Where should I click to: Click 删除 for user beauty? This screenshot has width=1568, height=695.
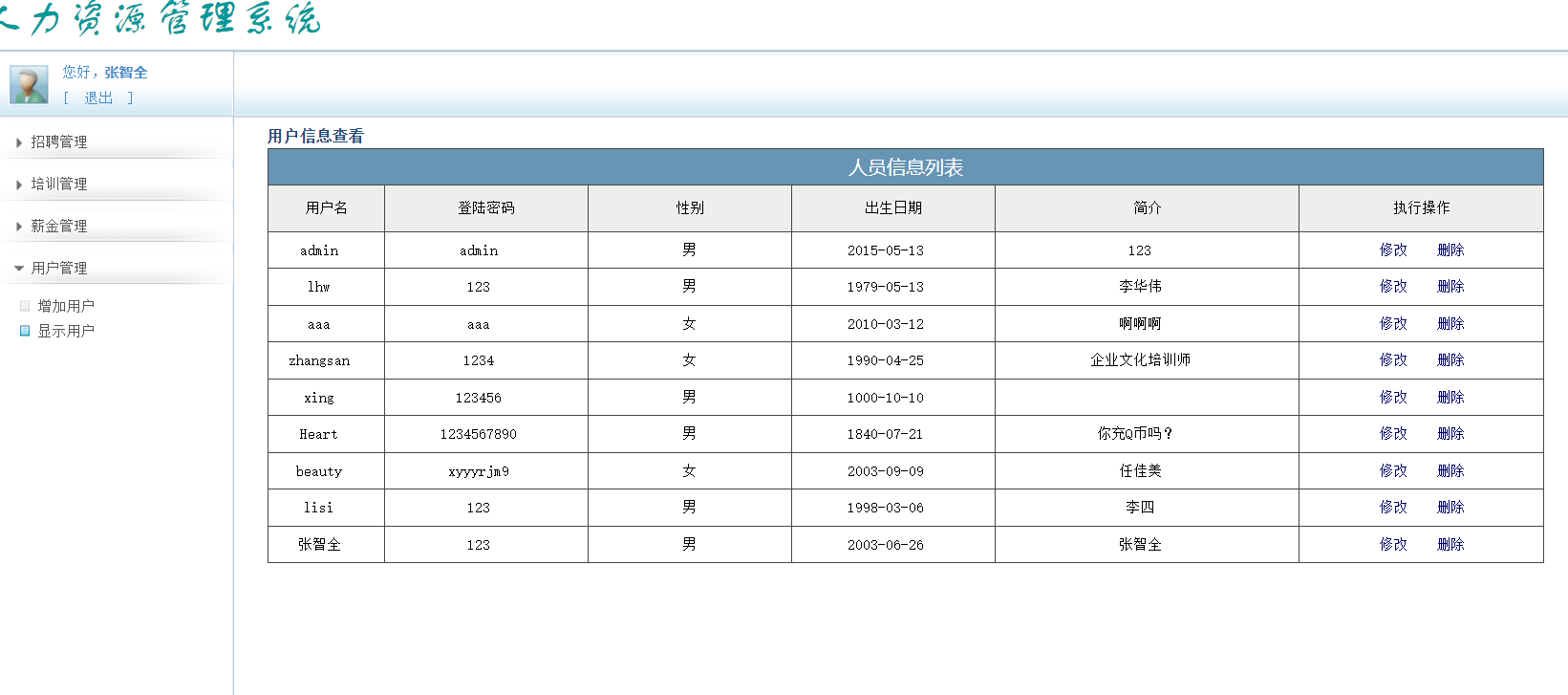[1450, 470]
